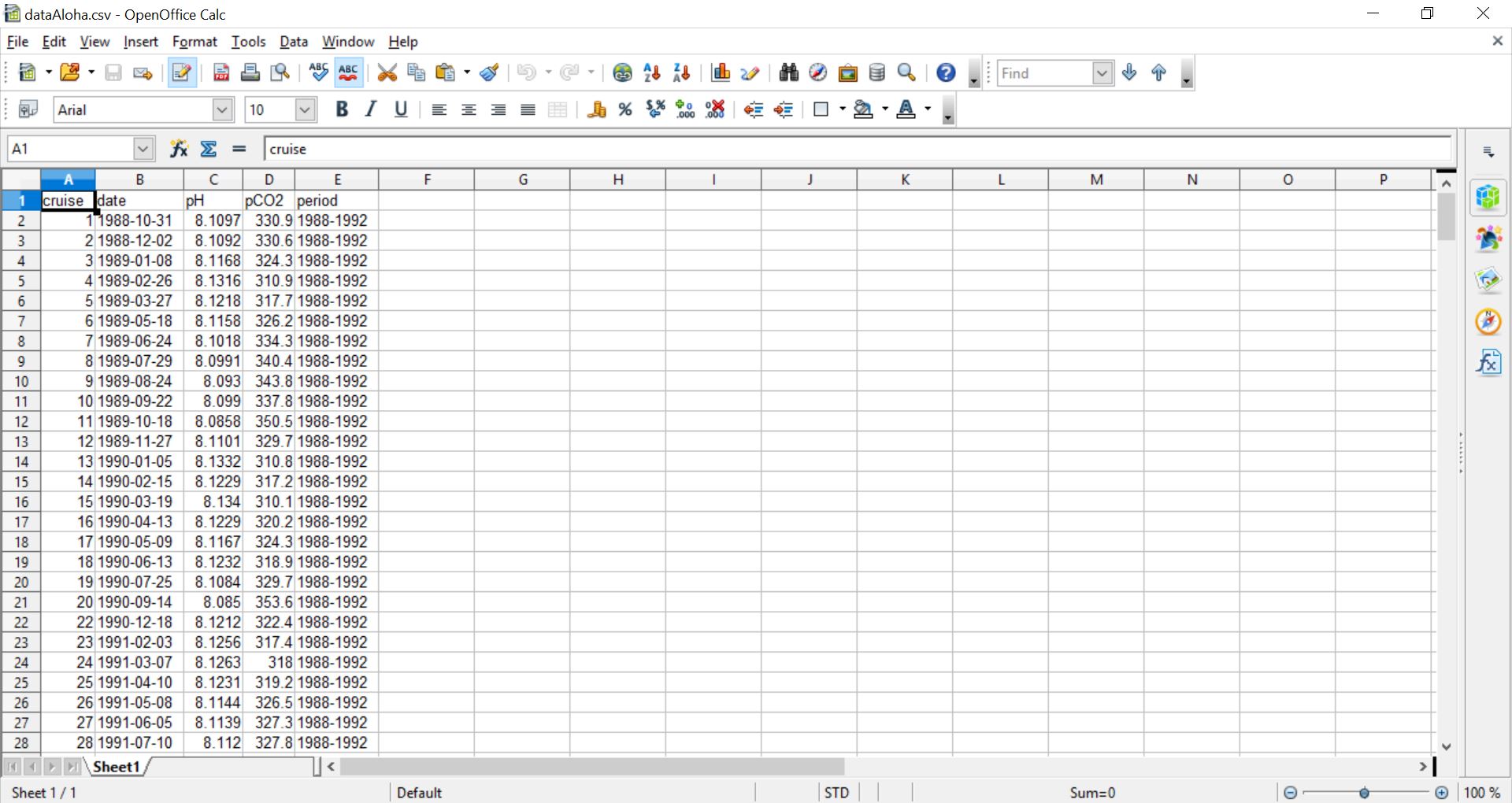Toggle Bold formatting
This screenshot has height=803, width=1512.
[342, 109]
